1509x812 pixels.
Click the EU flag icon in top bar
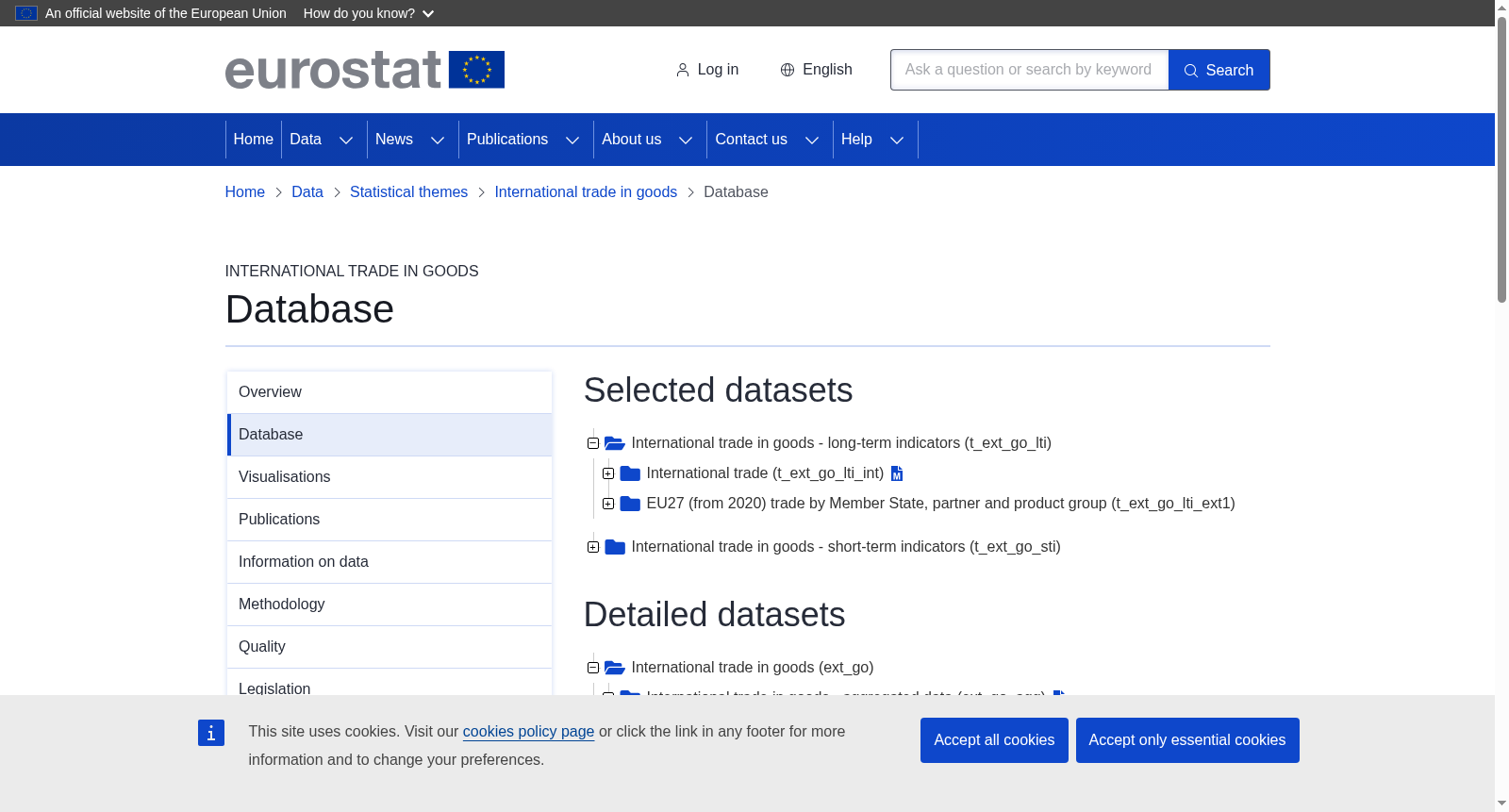pos(26,13)
